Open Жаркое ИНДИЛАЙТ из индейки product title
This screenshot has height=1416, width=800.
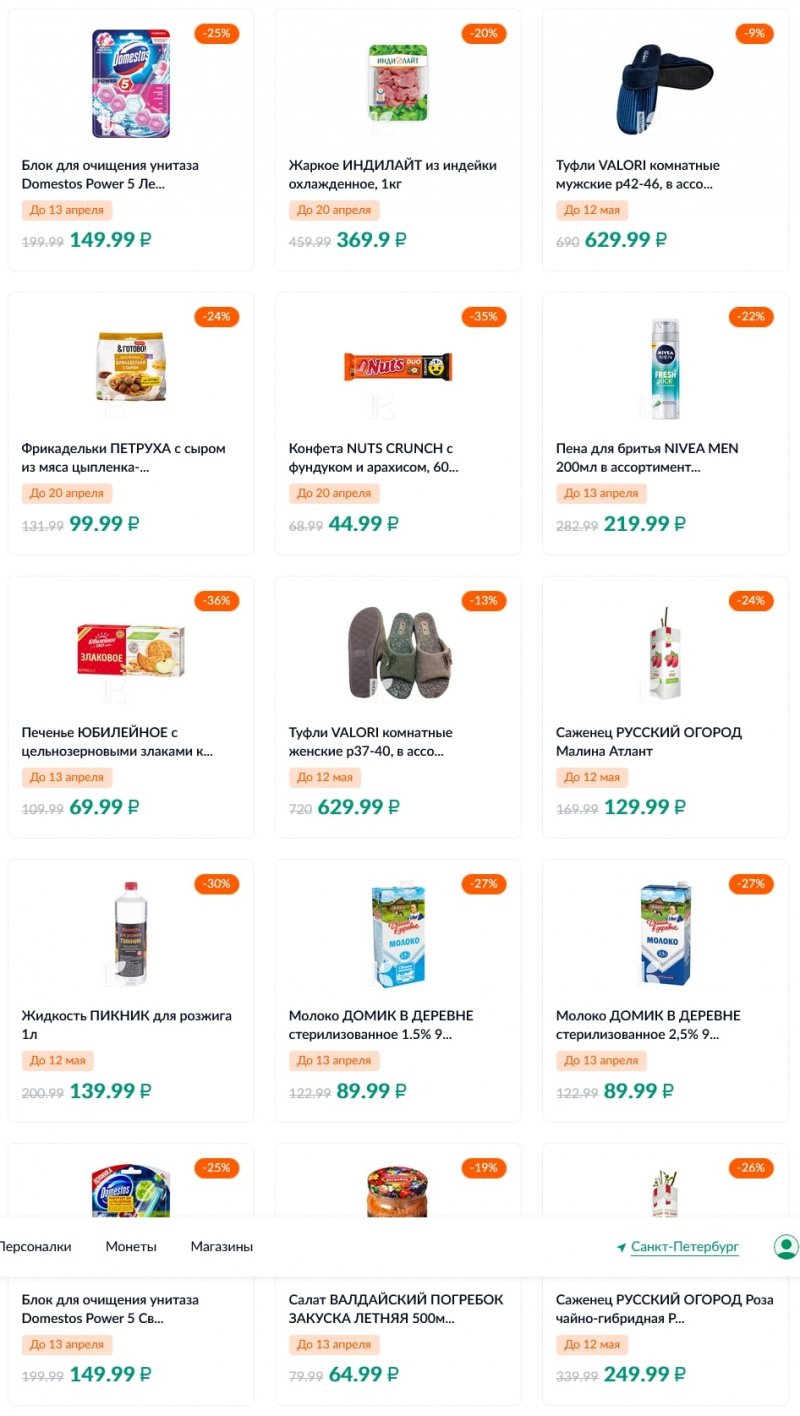click(393, 166)
